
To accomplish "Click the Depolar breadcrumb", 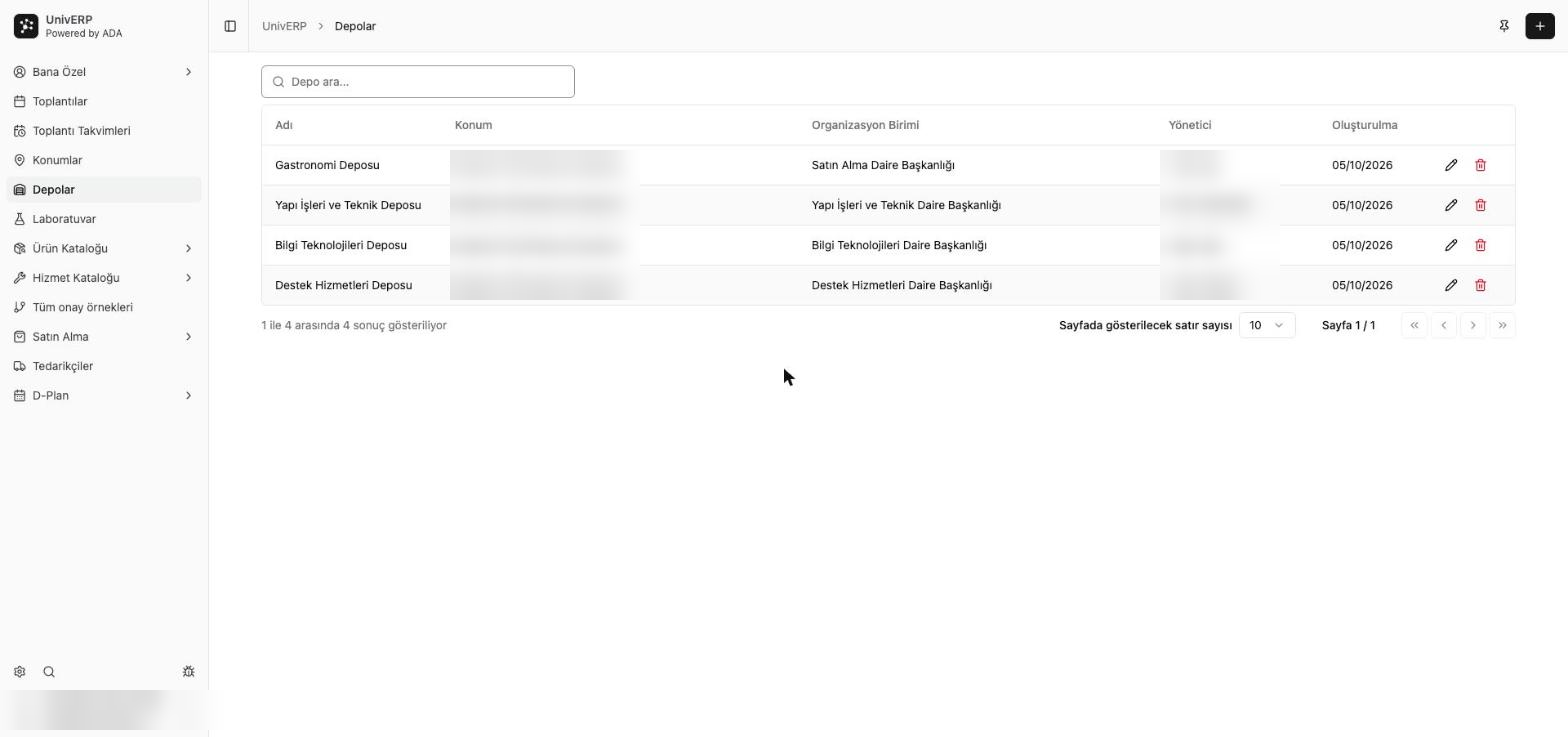I will point(355,26).
